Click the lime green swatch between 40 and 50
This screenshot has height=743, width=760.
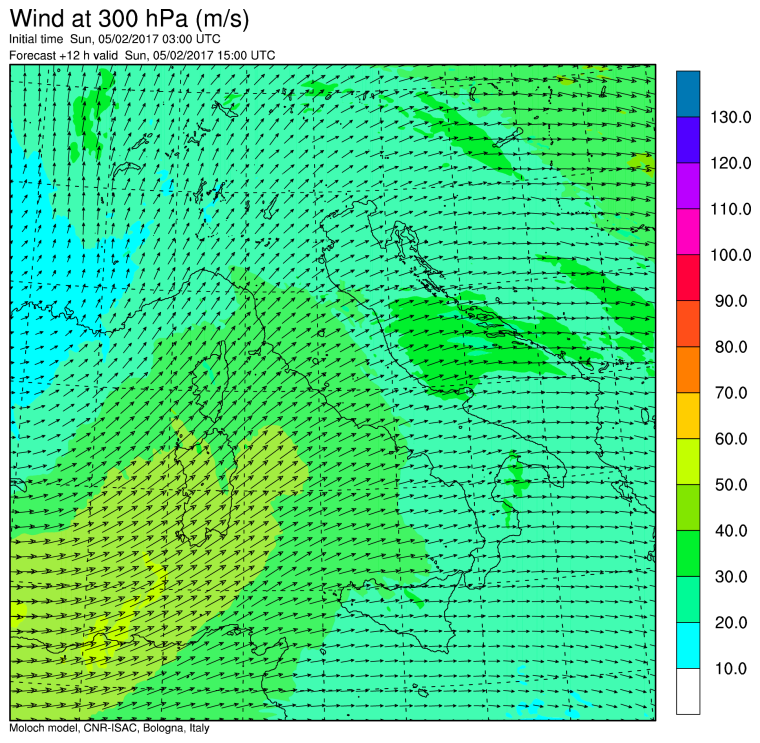point(688,507)
